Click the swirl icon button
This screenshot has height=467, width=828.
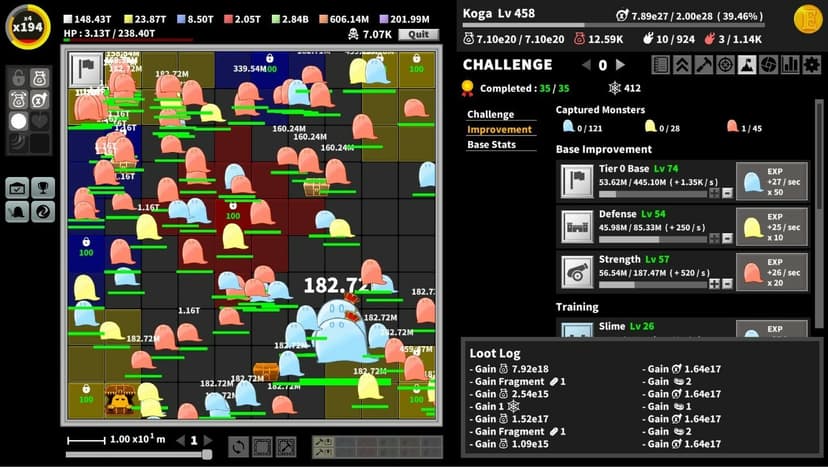tap(42, 212)
